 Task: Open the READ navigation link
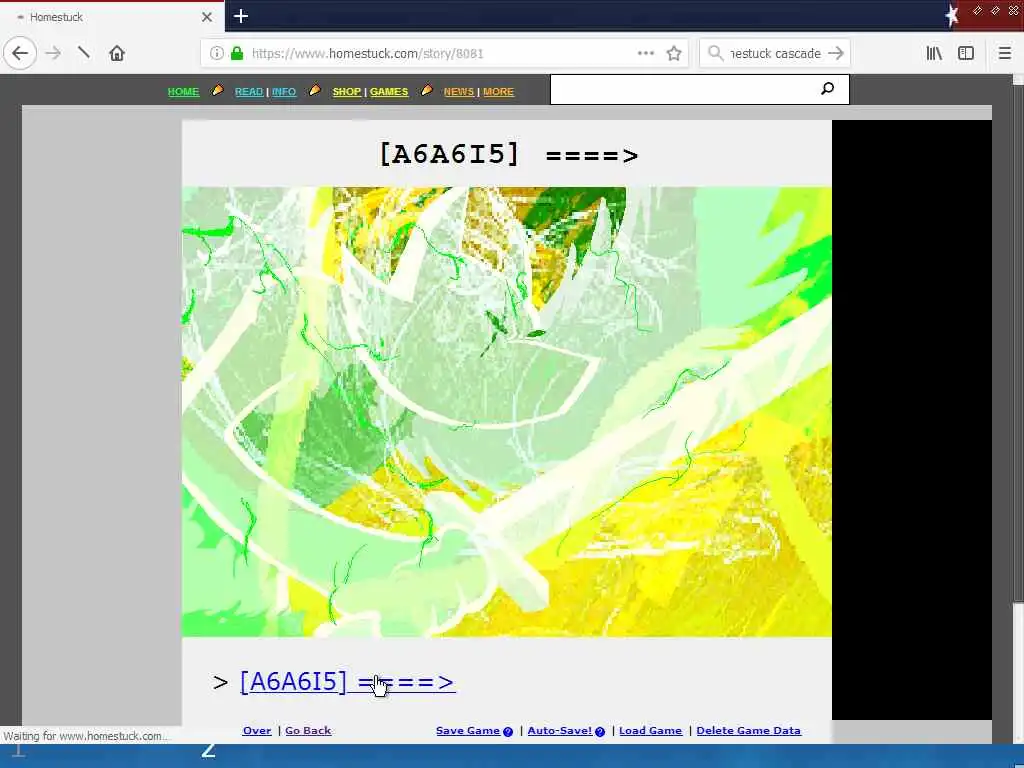249,91
